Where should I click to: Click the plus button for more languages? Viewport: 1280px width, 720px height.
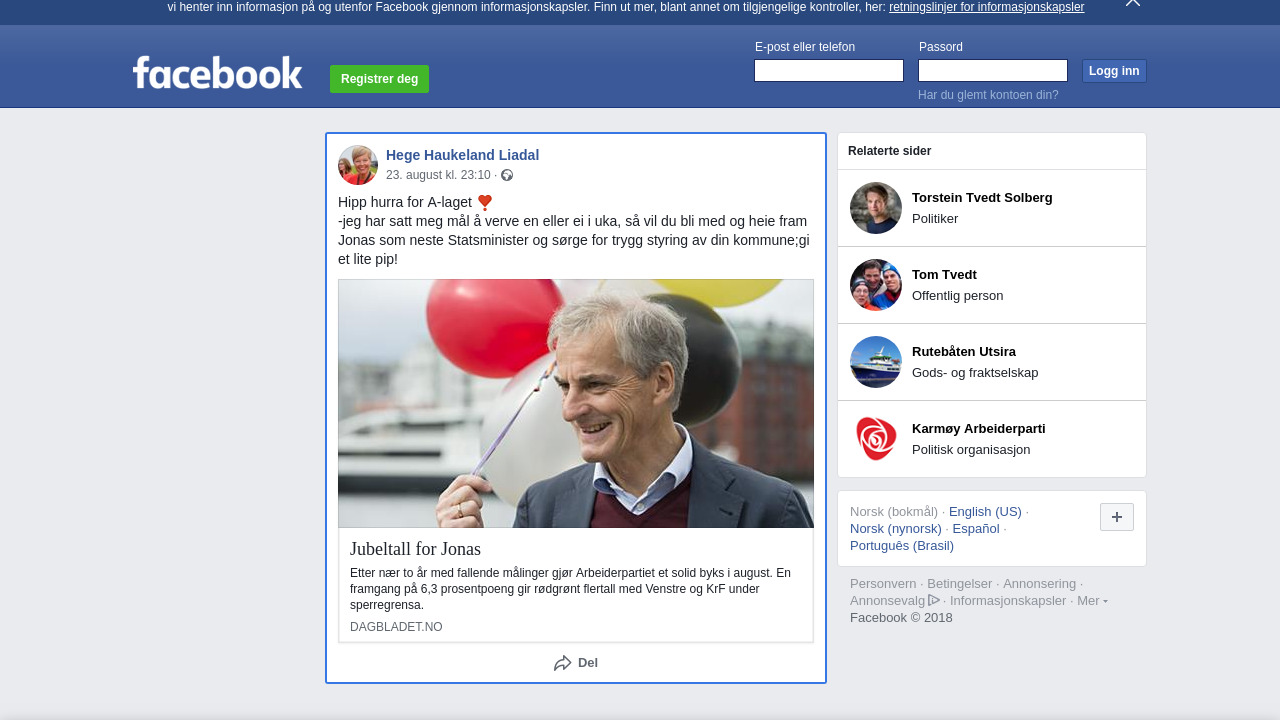1117,517
